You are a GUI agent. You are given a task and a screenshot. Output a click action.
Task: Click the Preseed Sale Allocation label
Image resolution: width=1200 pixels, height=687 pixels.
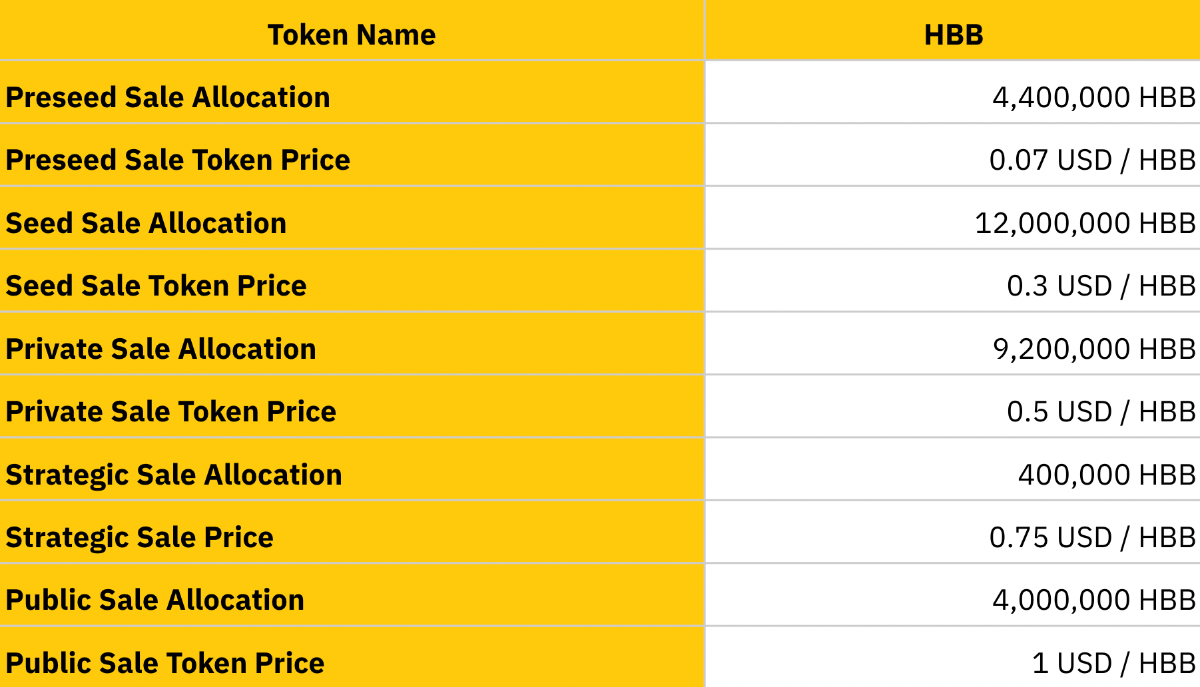coord(168,97)
